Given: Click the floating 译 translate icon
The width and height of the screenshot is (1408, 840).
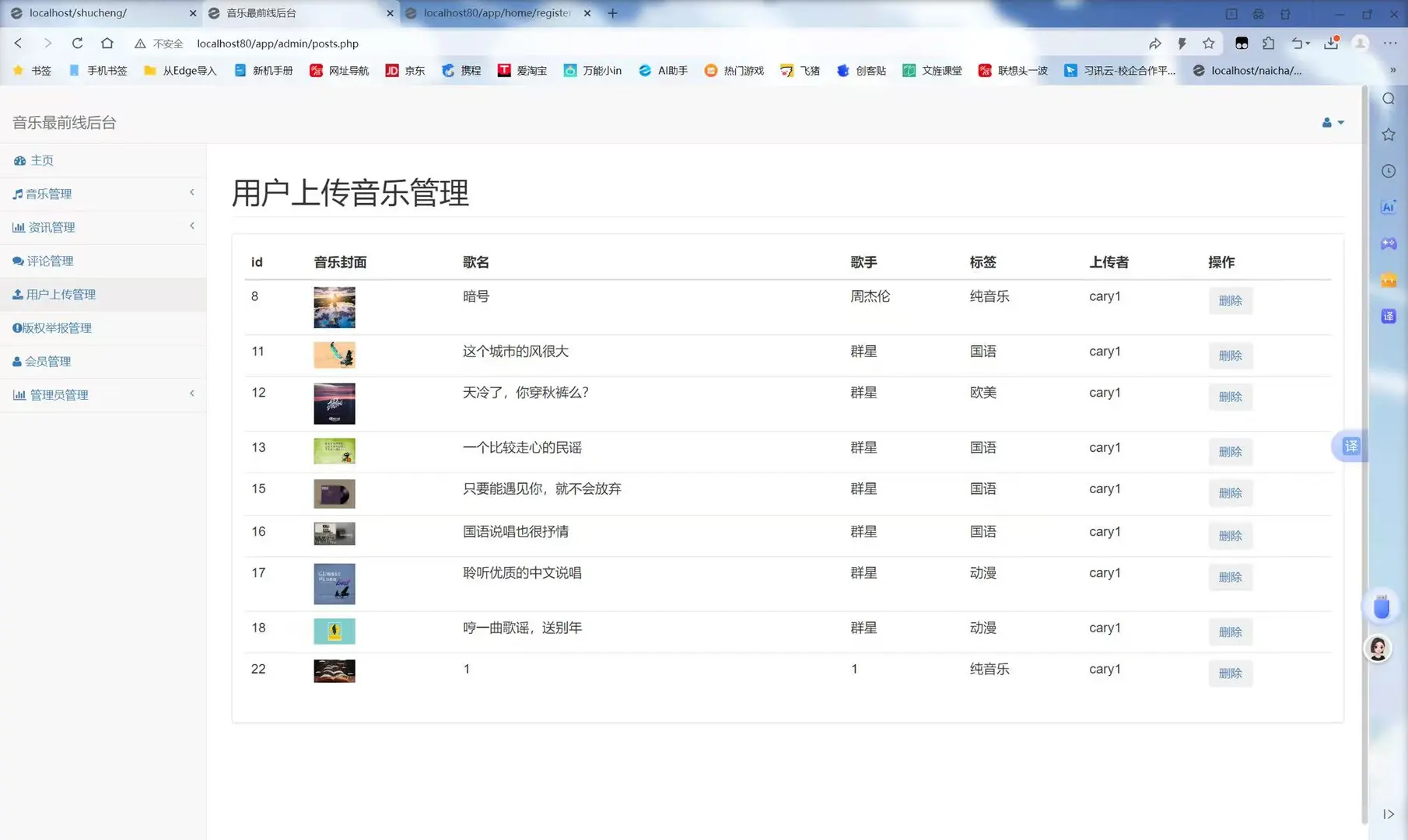Looking at the screenshot, I should click(x=1351, y=446).
